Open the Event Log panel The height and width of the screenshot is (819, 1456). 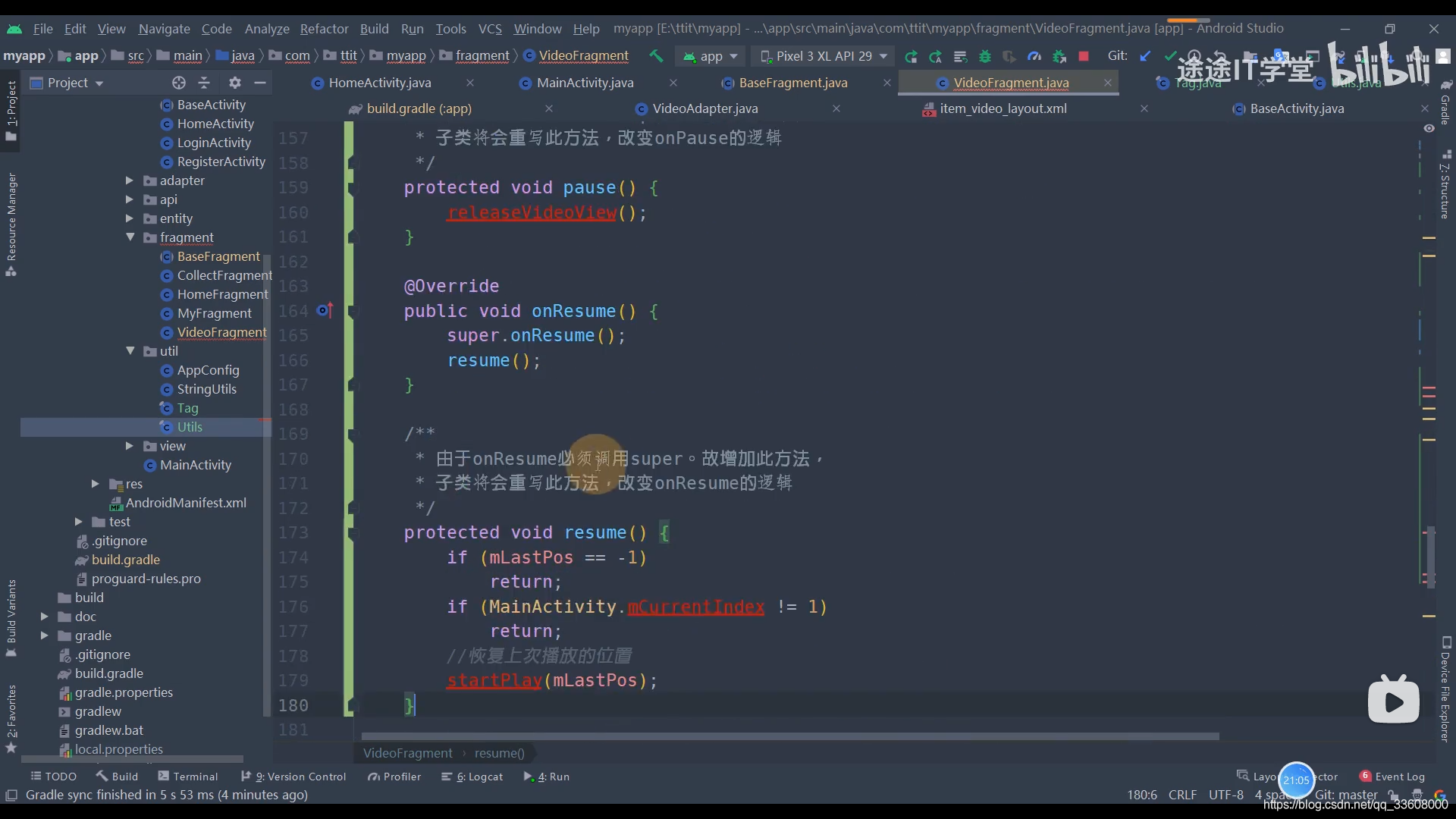pyautogui.click(x=1392, y=777)
